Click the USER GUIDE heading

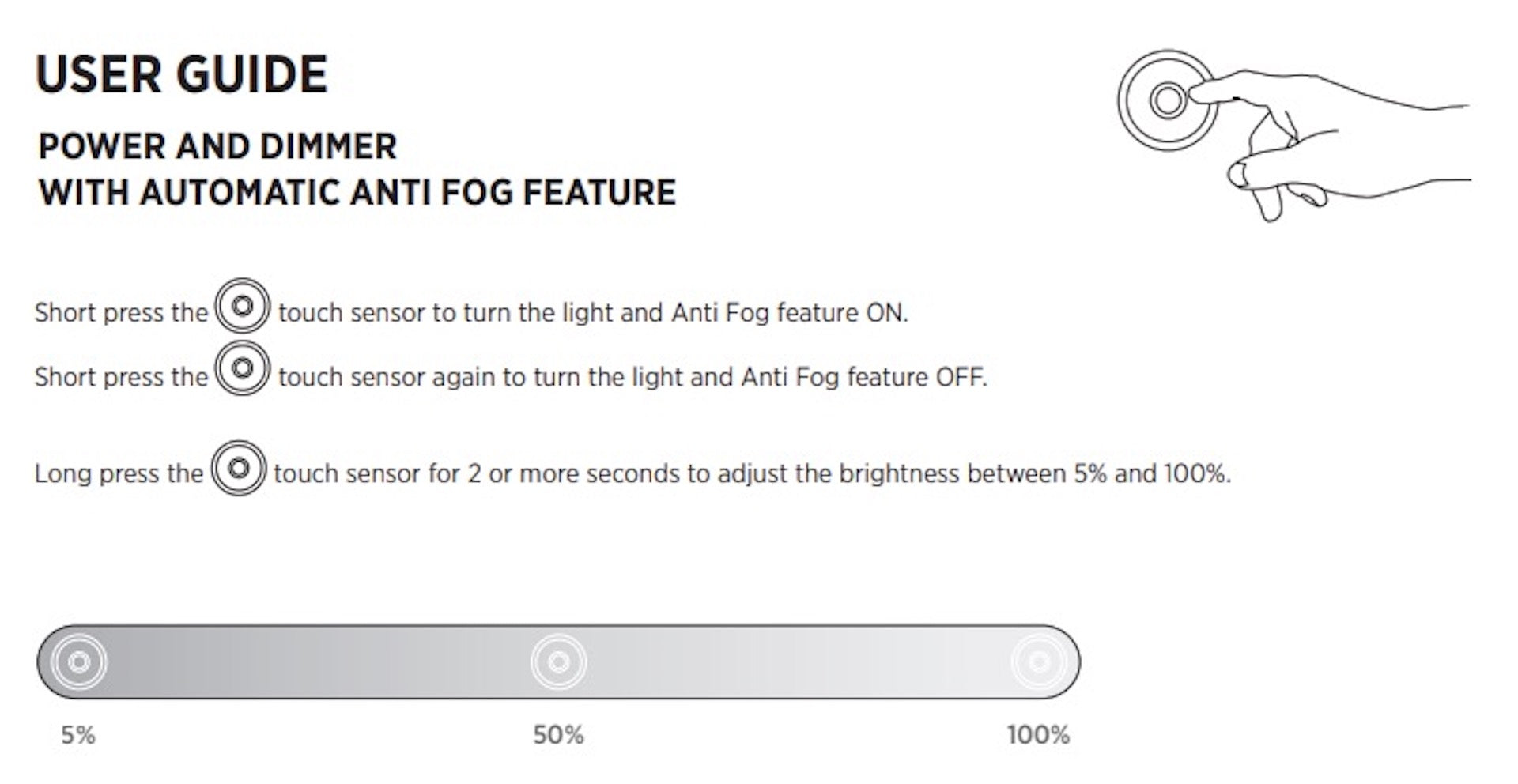tap(181, 75)
